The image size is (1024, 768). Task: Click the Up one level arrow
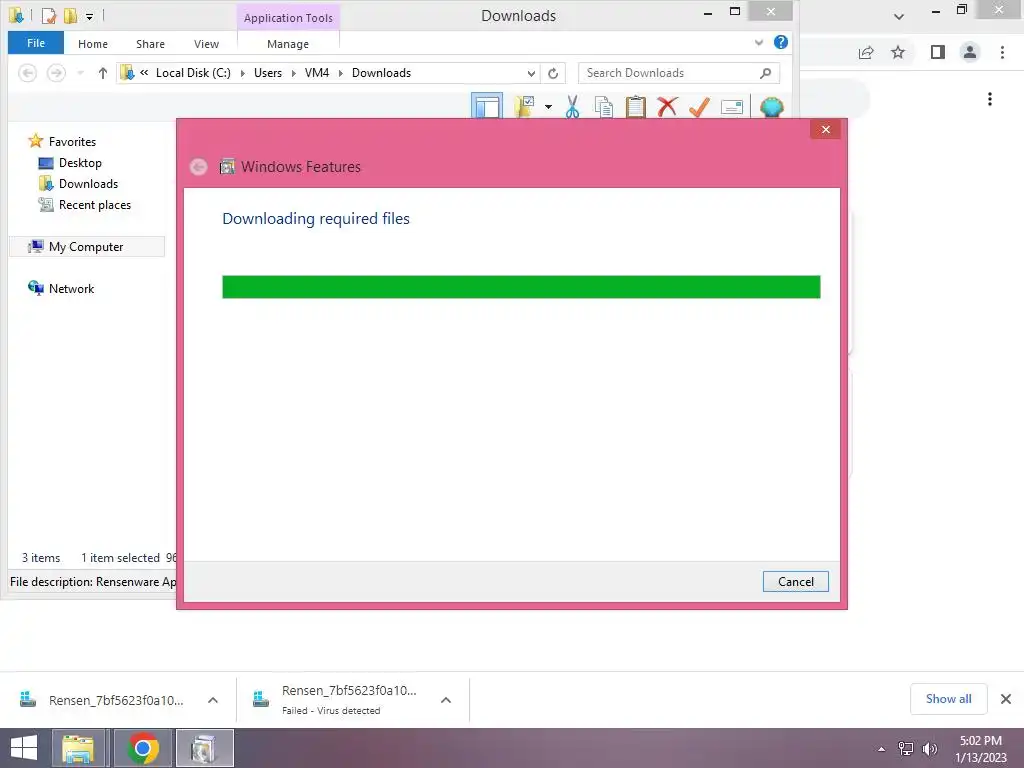(x=103, y=73)
